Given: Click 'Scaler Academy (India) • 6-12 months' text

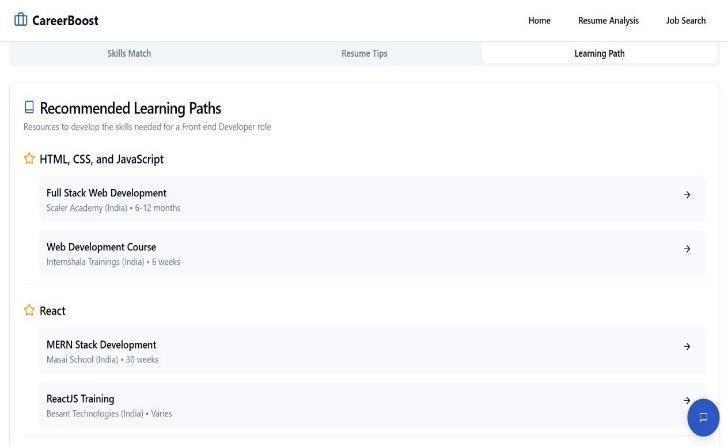Looking at the screenshot, I should click(x=113, y=208).
